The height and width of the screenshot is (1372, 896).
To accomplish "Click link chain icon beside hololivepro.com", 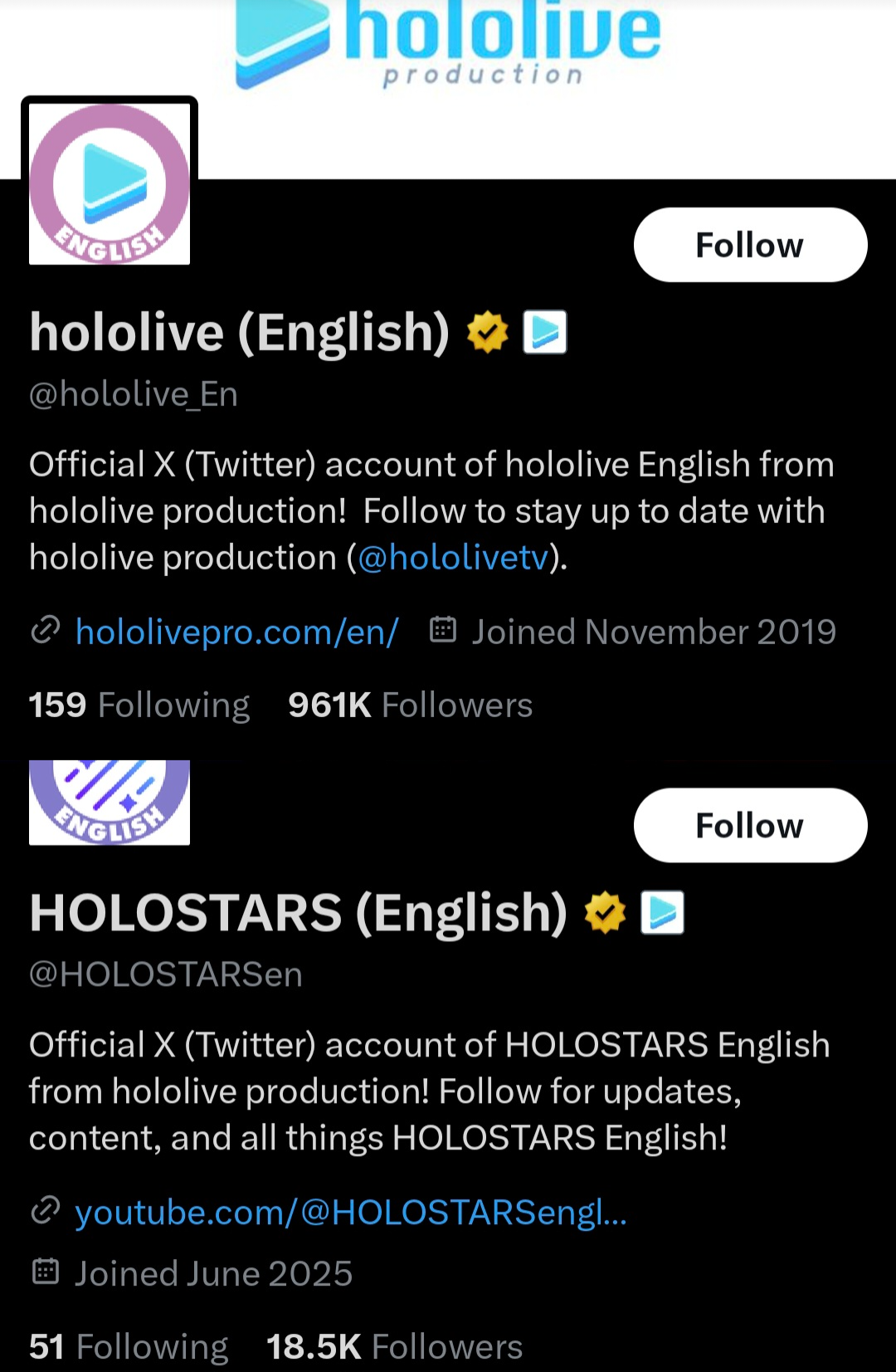I will [46, 631].
